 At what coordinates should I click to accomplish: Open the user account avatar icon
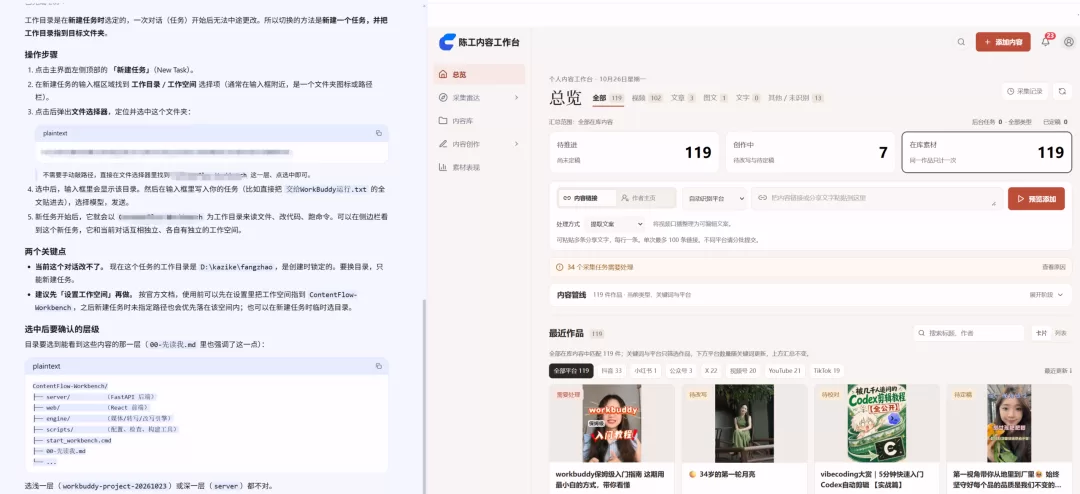[x=1069, y=42]
